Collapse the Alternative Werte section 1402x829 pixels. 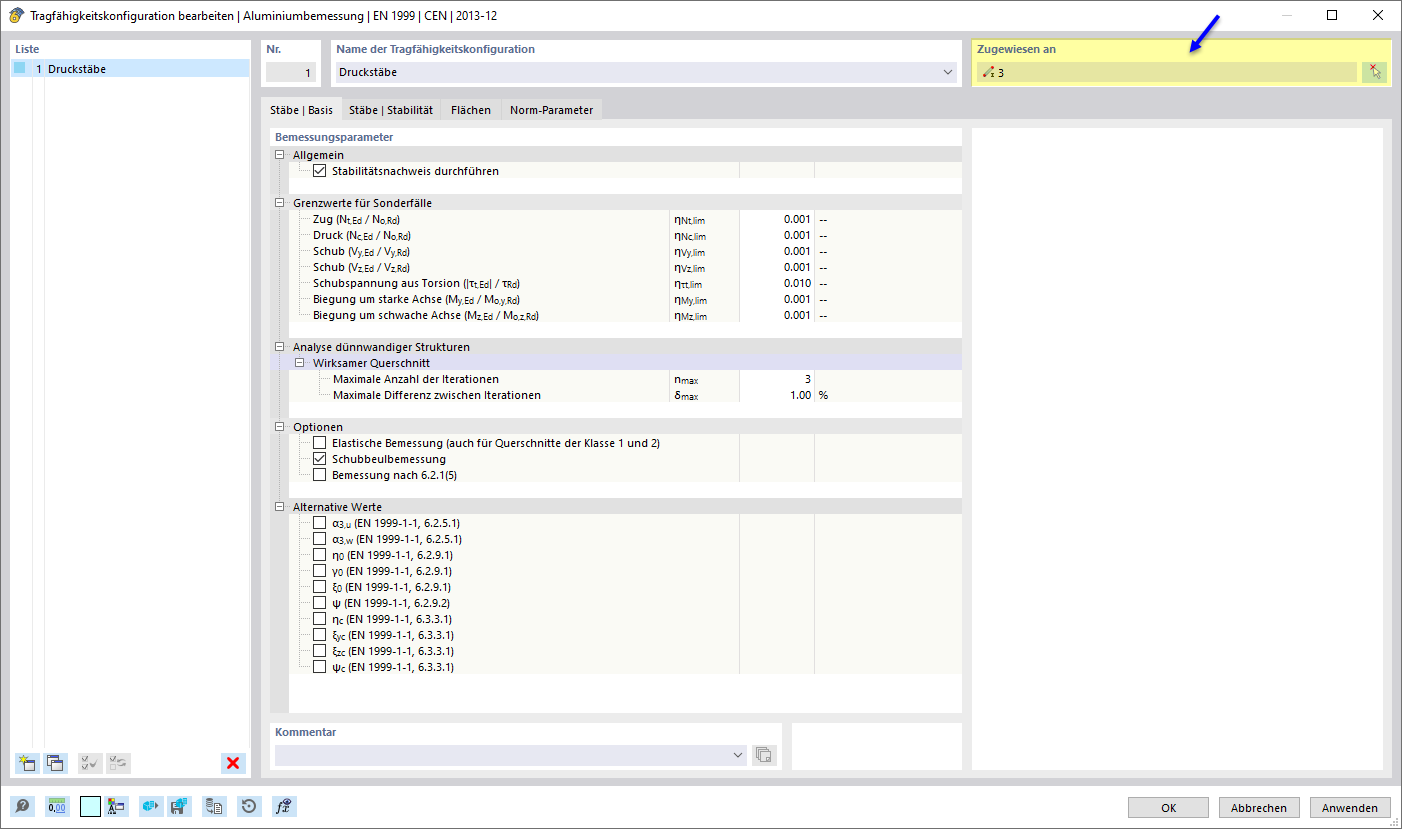click(x=280, y=506)
